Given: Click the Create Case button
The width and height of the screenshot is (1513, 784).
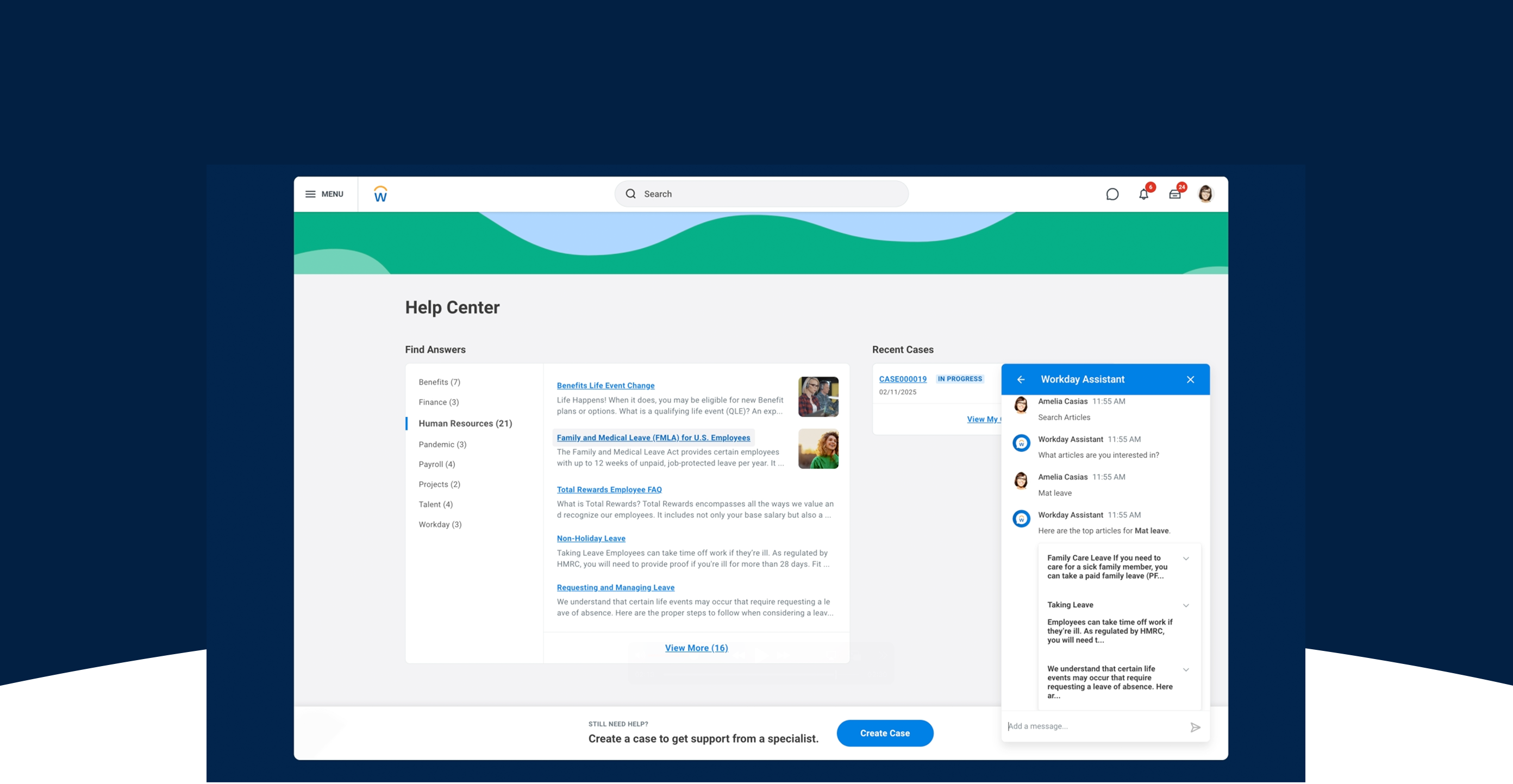Looking at the screenshot, I should (x=885, y=733).
